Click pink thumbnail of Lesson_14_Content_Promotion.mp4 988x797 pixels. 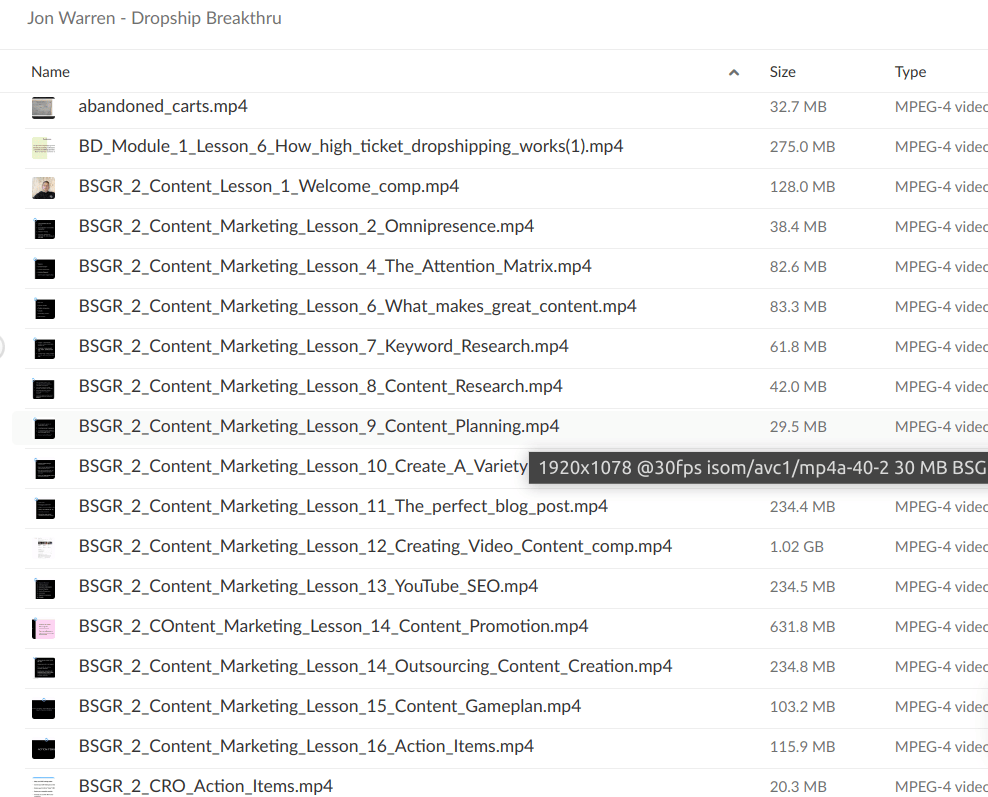point(43,627)
